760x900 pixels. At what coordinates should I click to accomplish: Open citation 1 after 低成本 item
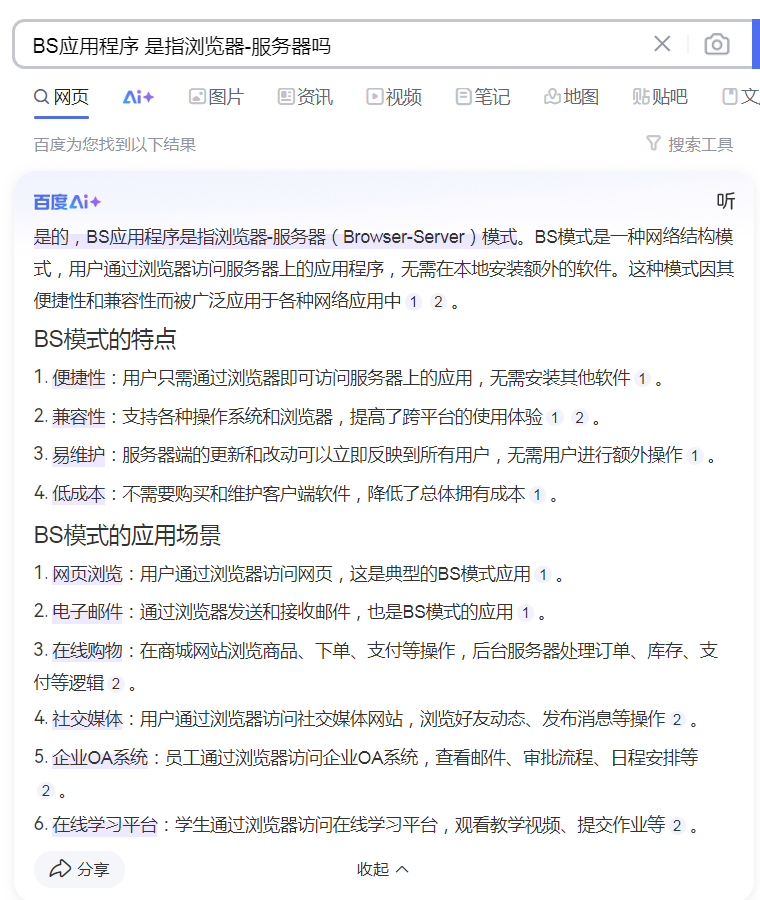[537, 495]
